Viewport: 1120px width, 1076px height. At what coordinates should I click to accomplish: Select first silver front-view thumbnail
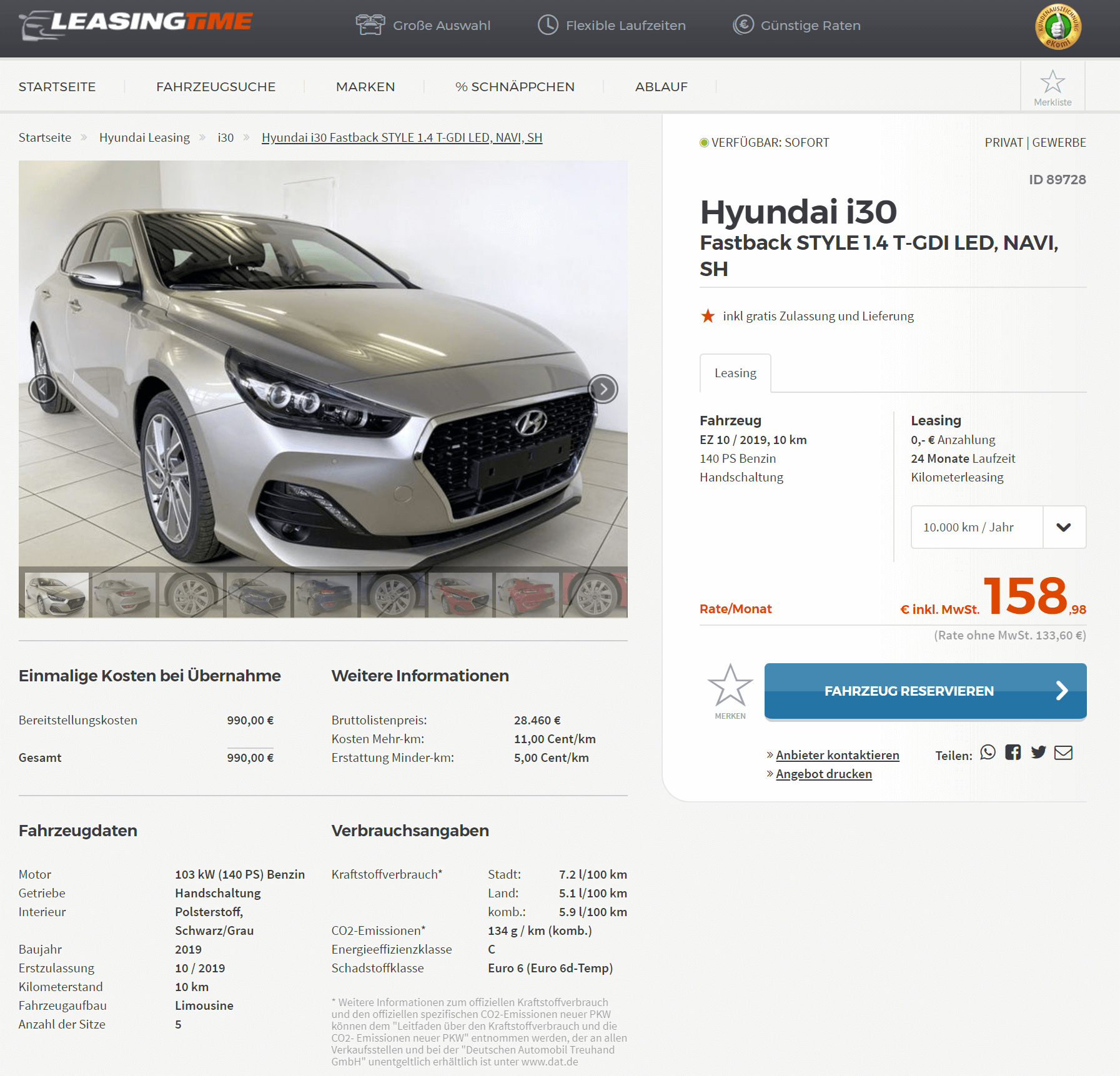pyautogui.click(x=56, y=595)
